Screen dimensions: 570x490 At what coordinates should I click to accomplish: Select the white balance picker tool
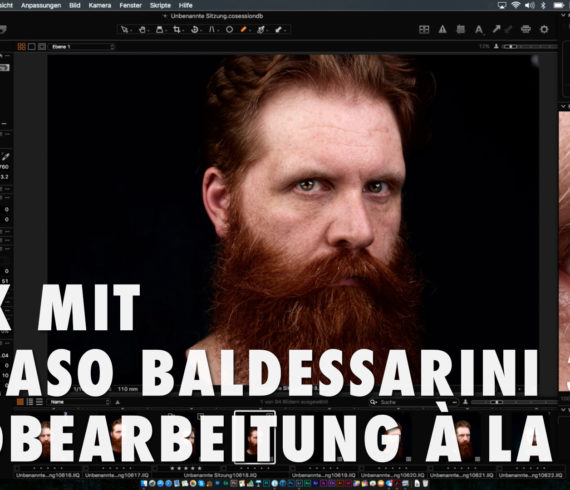click(261, 29)
